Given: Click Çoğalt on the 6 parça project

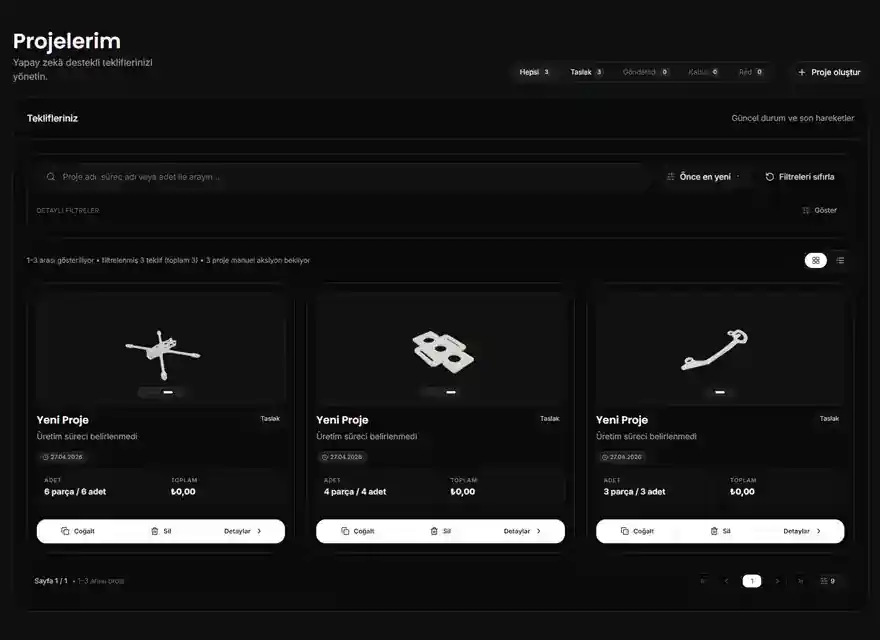Looking at the screenshot, I should (x=78, y=531).
